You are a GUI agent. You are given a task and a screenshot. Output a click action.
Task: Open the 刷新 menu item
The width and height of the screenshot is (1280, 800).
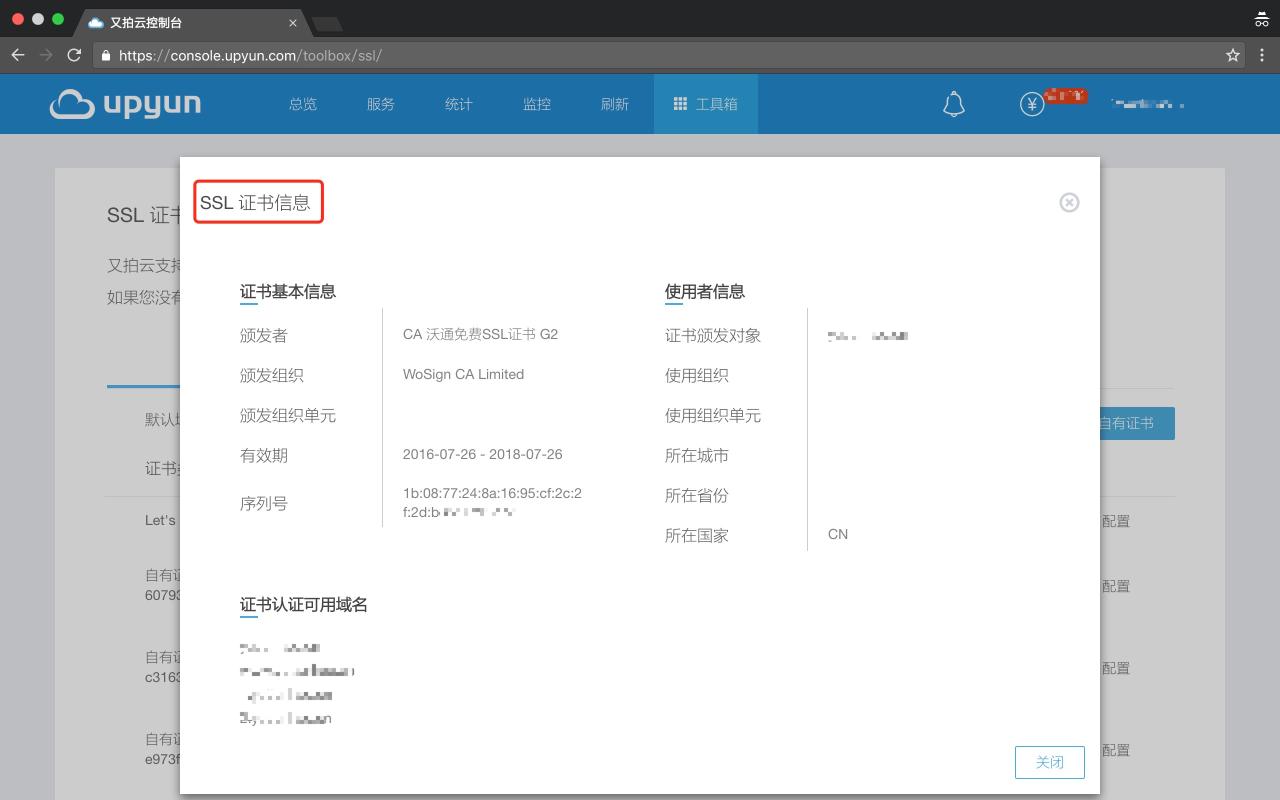pos(615,104)
